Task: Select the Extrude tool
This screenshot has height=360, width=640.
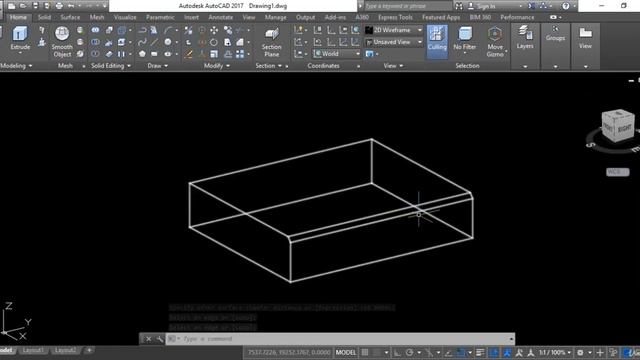Action: click(x=20, y=38)
